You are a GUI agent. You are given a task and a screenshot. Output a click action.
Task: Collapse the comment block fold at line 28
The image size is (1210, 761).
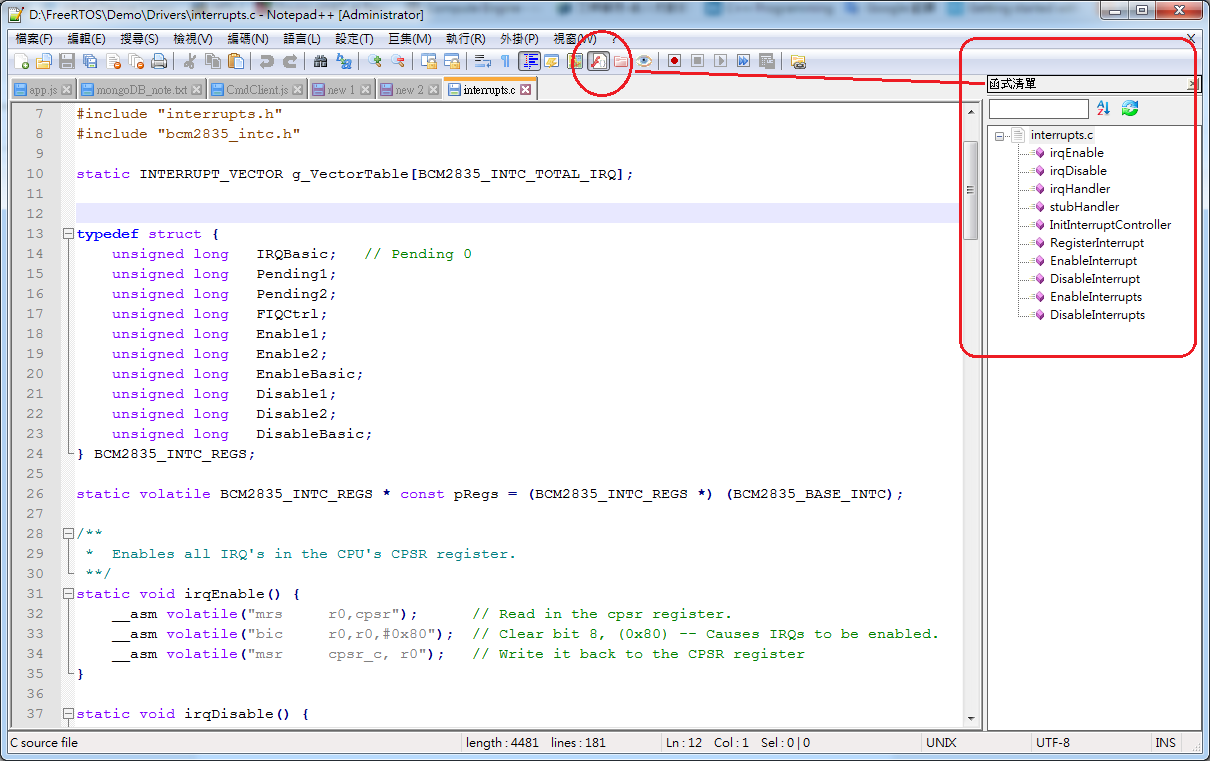point(67,532)
